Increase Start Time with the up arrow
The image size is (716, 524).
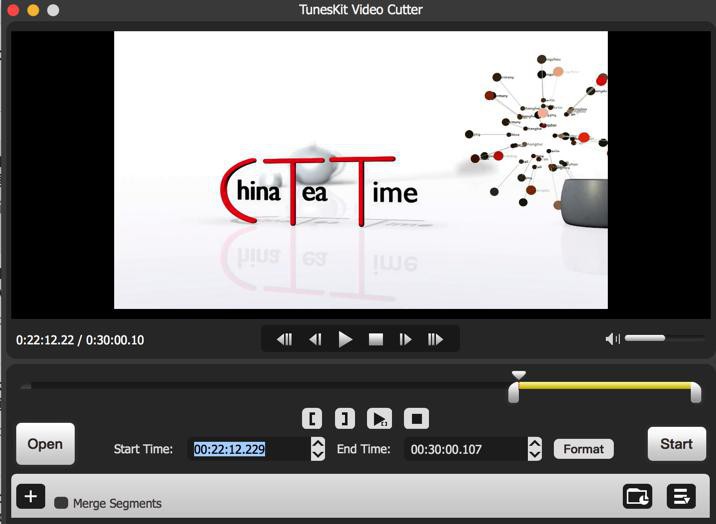[x=318, y=443]
